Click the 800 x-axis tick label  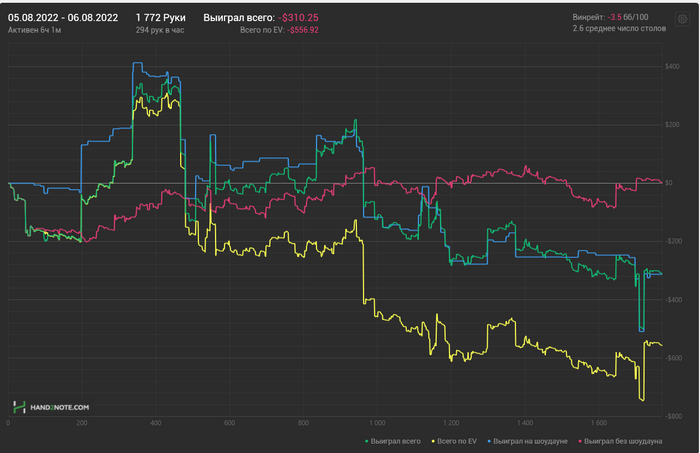(x=303, y=423)
